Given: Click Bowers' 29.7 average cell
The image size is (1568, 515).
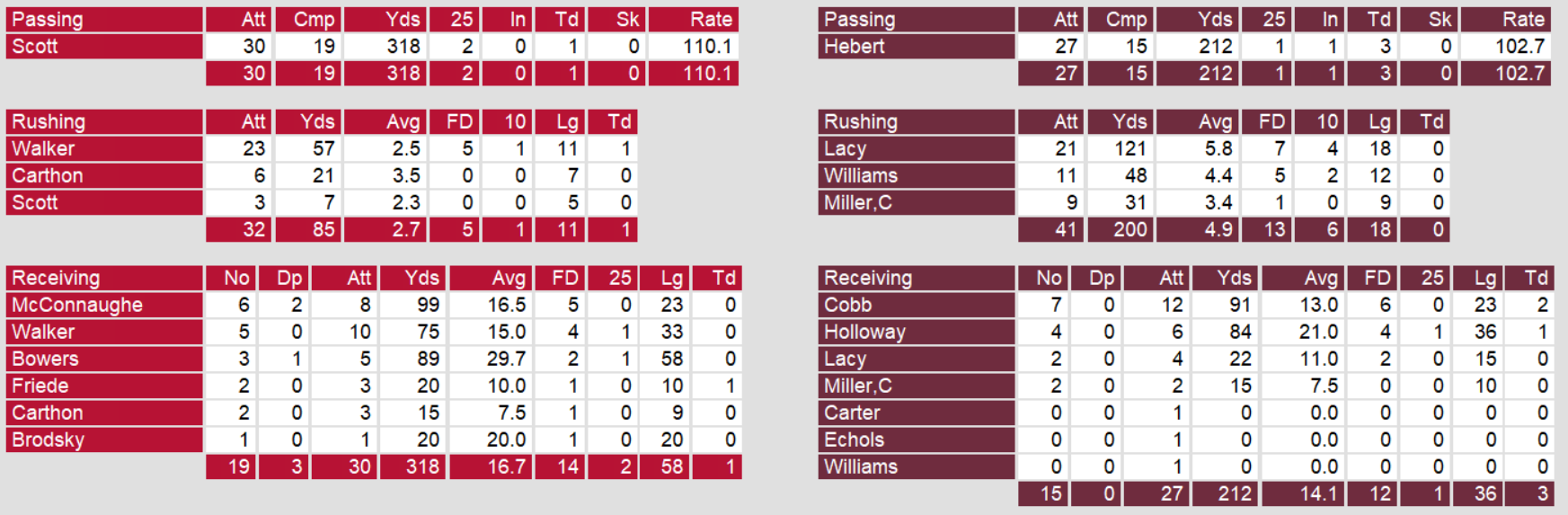Looking at the screenshot, I should (x=506, y=359).
